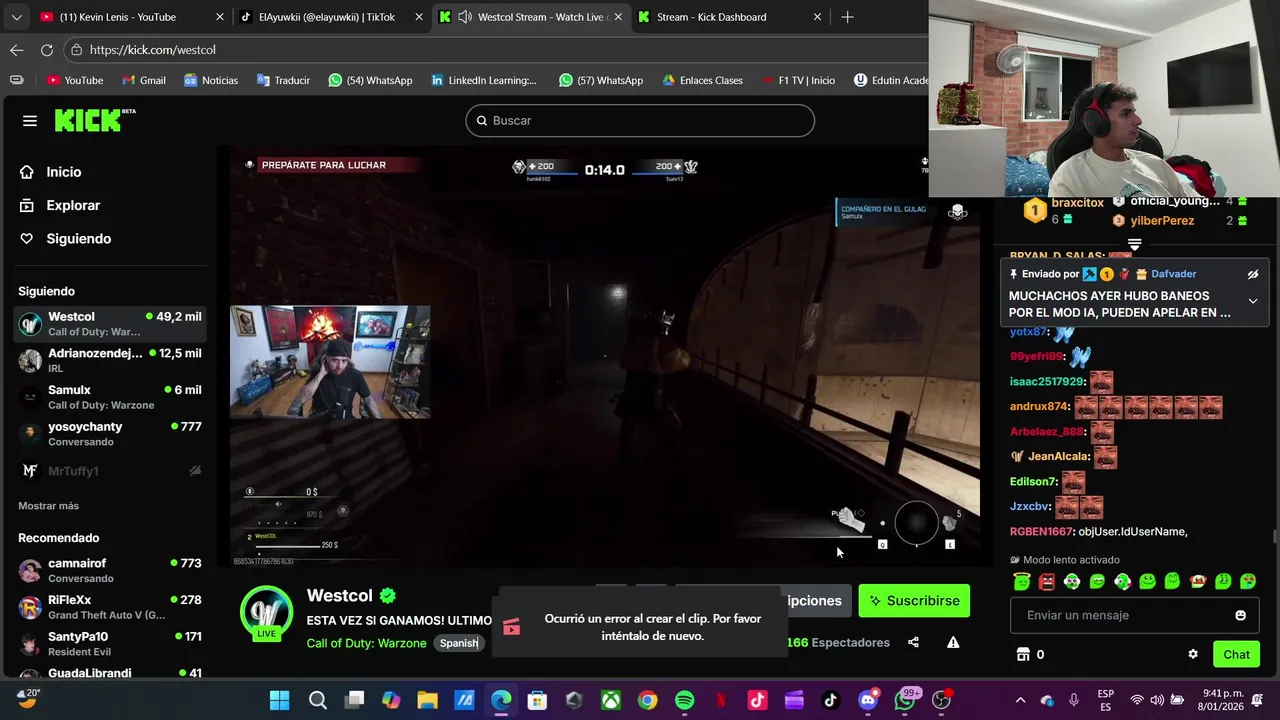Close the Westcol Stream browser tab
This screenshot has height=720, width=1280.
pos(618,17)
